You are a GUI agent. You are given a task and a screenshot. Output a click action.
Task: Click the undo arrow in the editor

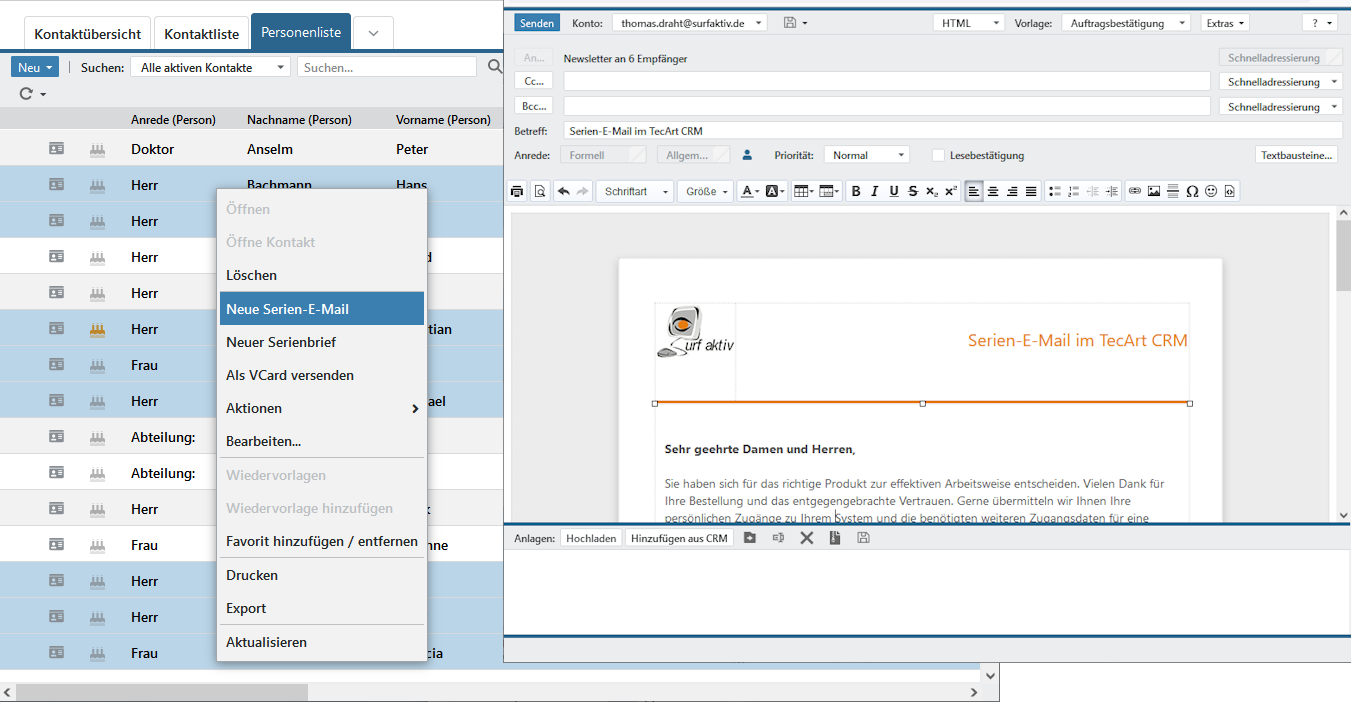pyautogui.click(x=564, y=191)
